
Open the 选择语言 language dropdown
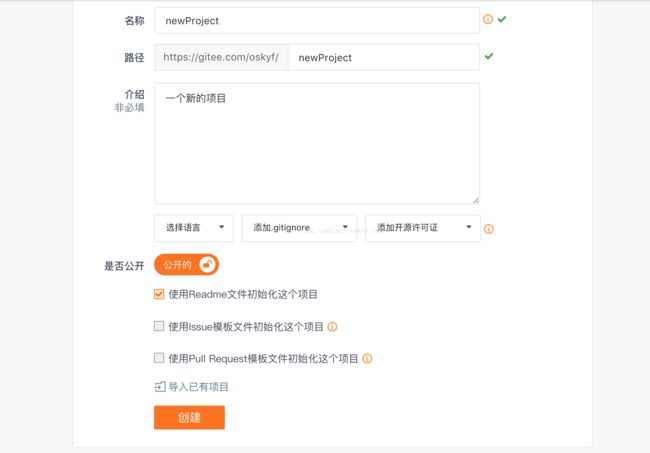tap(194, 228)
